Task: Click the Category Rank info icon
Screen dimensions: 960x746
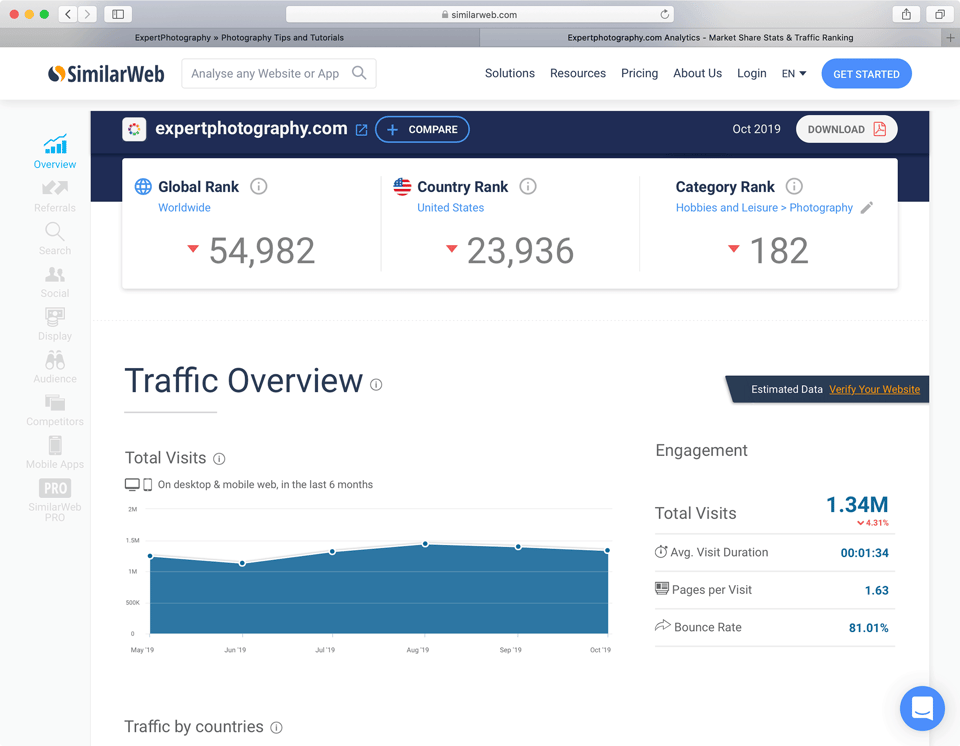Action: click(x=794, y=186)
